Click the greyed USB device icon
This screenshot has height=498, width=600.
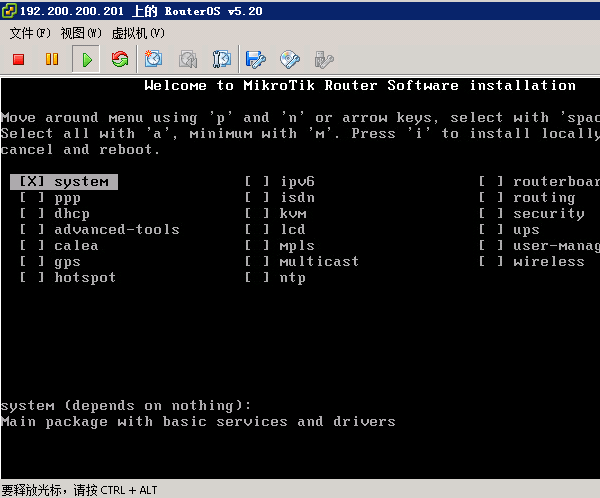(324, 59)
